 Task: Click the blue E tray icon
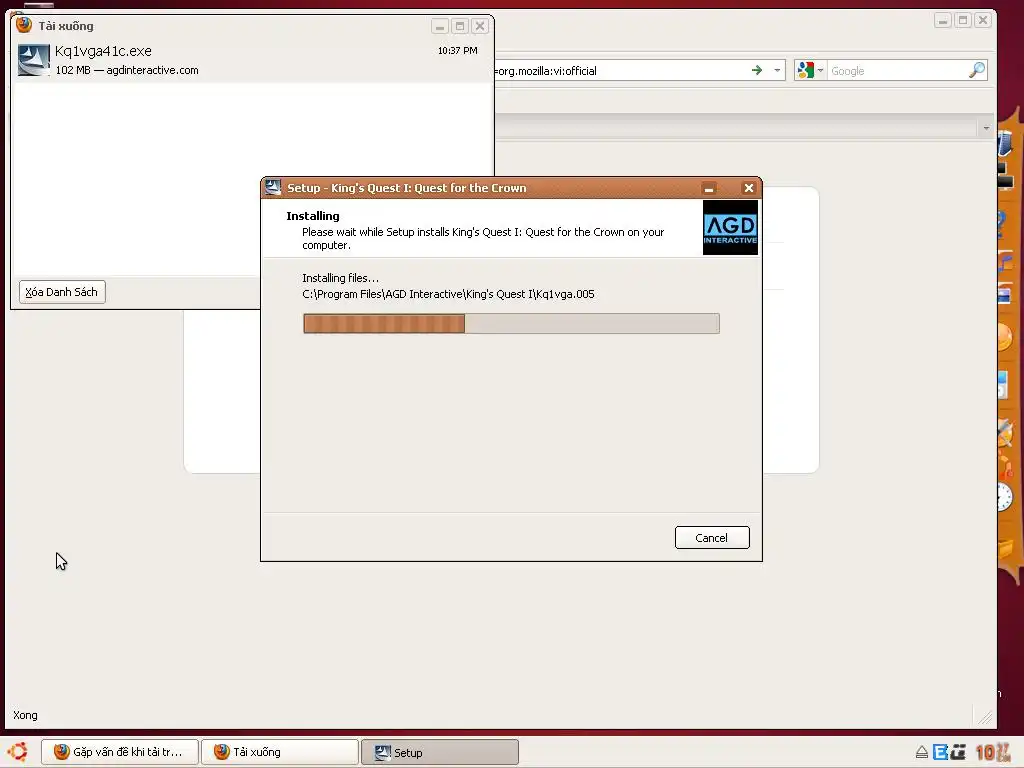coord(940,752)
